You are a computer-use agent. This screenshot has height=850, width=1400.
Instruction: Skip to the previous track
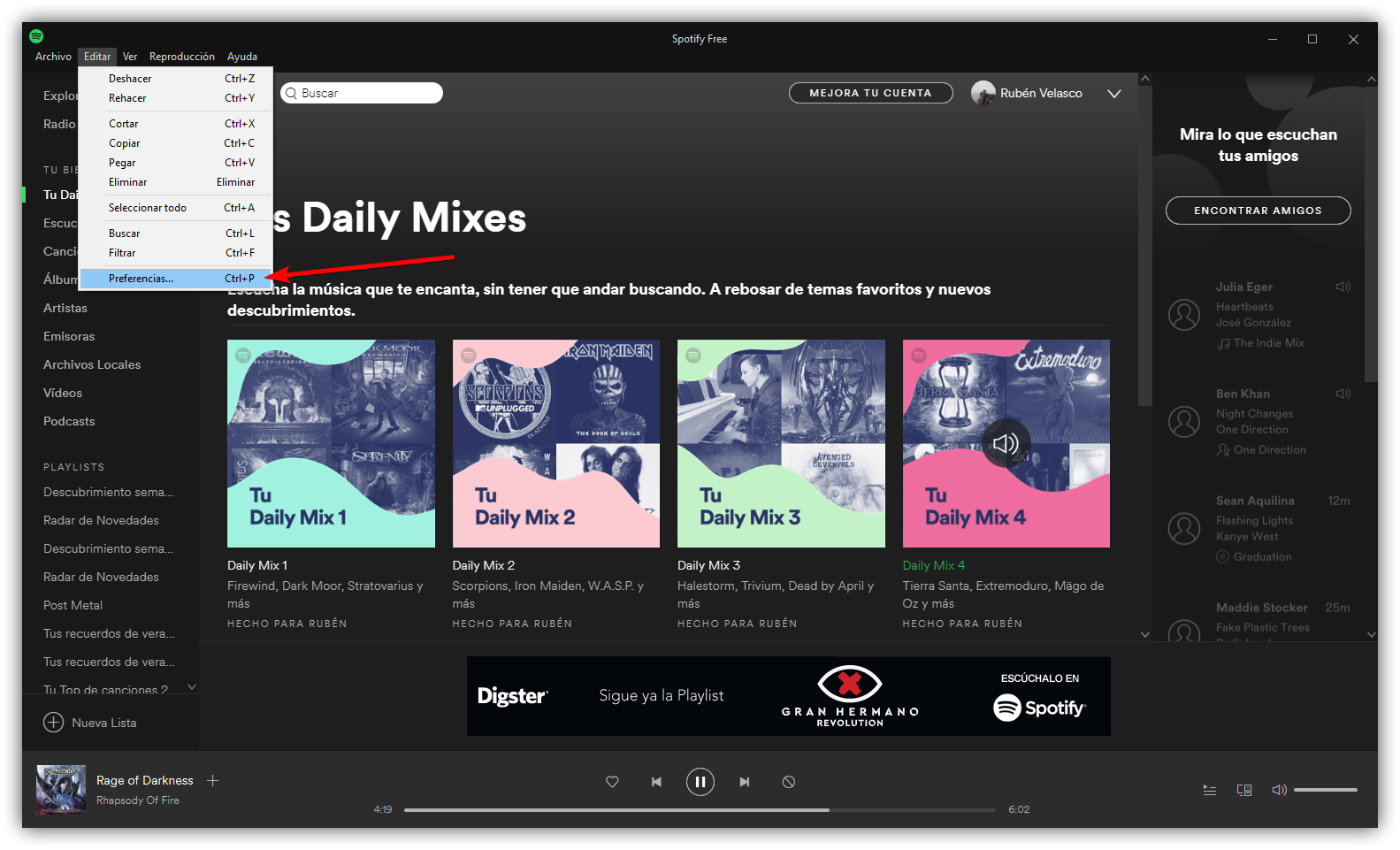pyautogui.click(x=656, y=782)
